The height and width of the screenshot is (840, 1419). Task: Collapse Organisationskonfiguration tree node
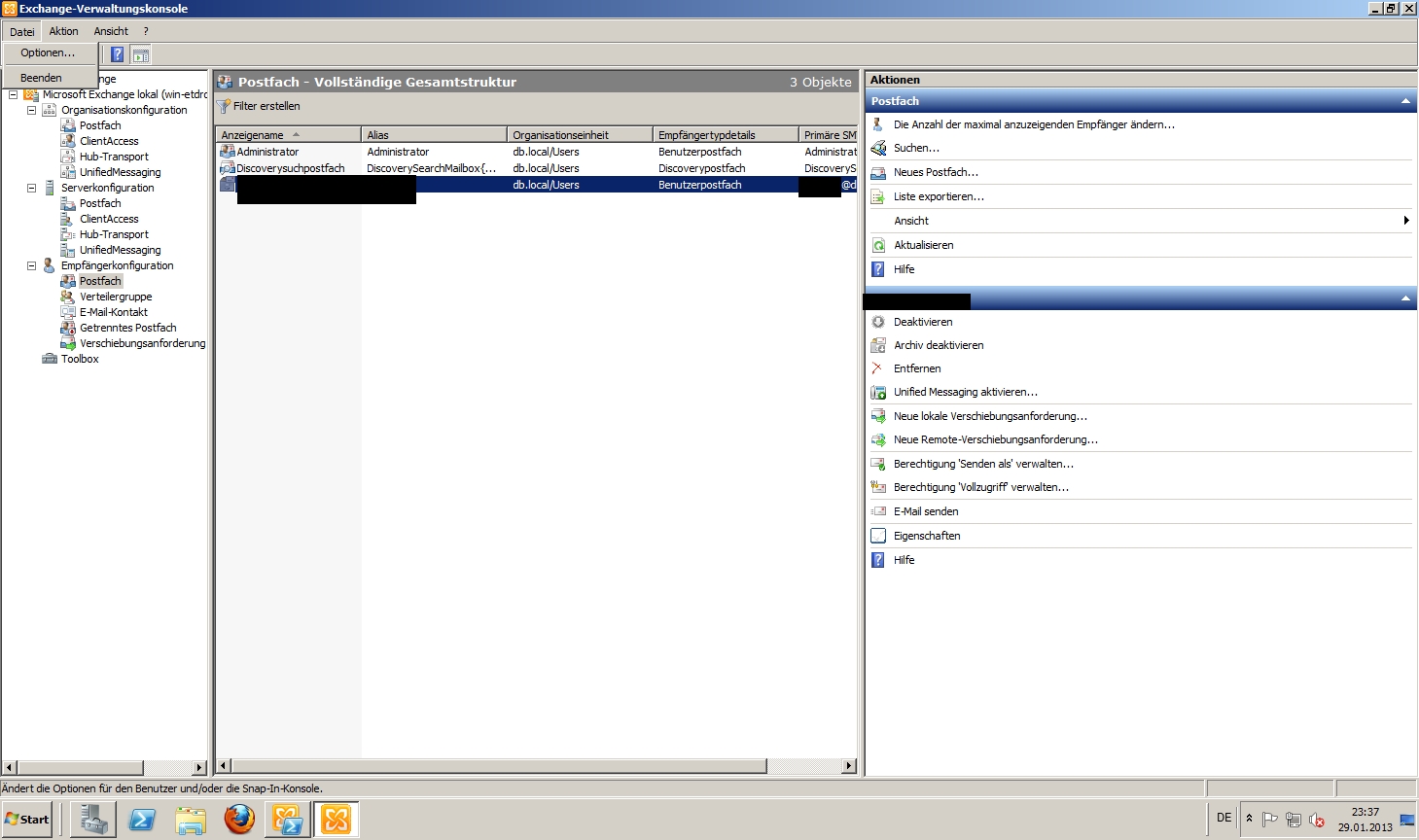tap(31, 110)
